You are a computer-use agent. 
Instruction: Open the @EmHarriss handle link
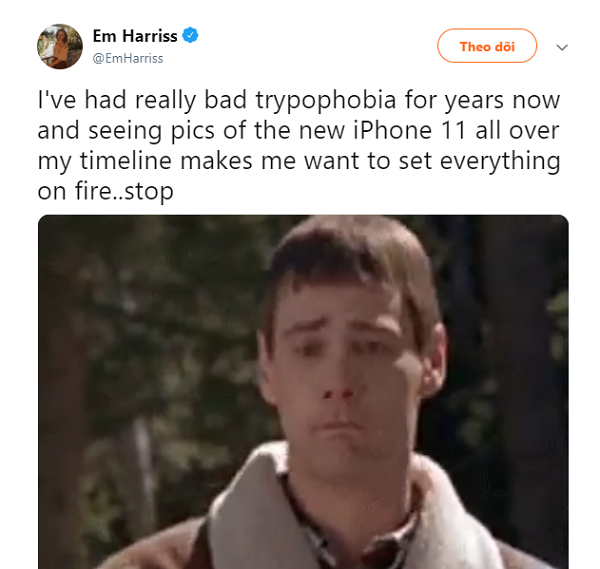click(x=128, y=59)
